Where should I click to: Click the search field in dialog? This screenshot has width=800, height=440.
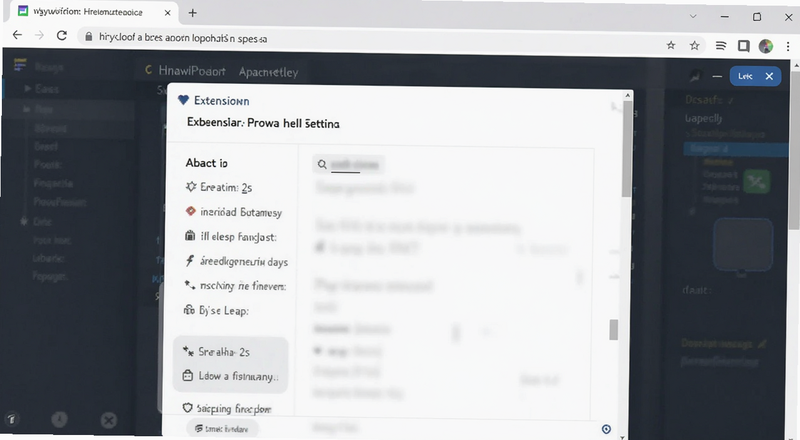(x=348, y=164)
